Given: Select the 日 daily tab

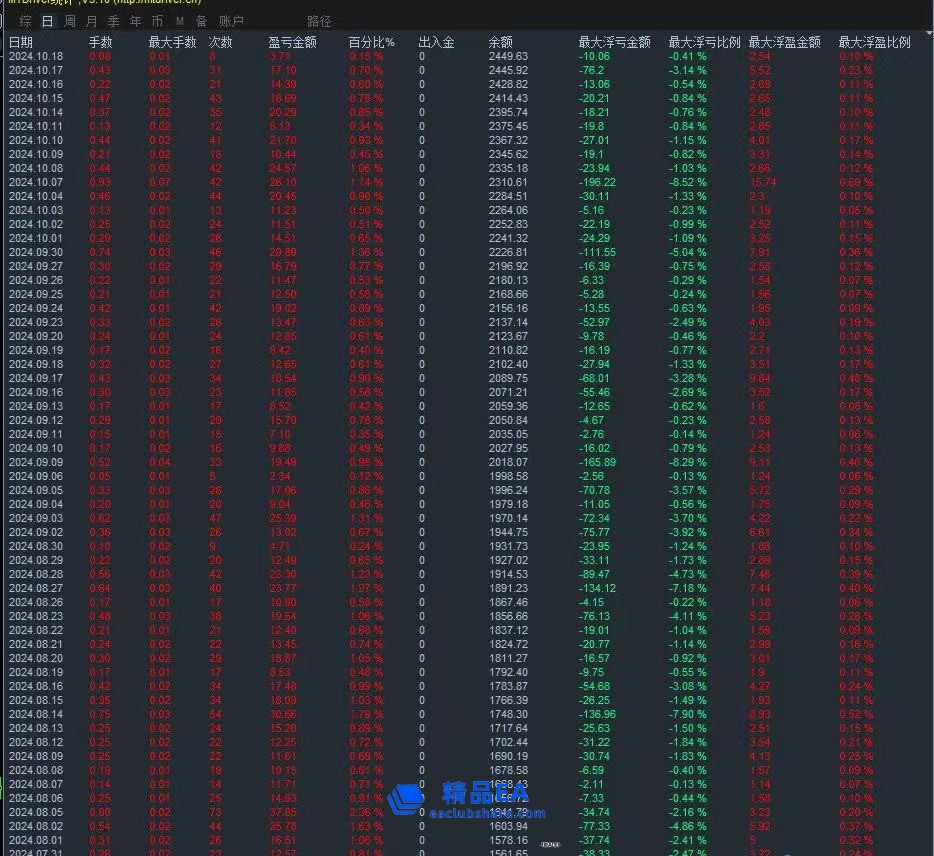Looking at the screenshot, I should [x=47, y=21].
